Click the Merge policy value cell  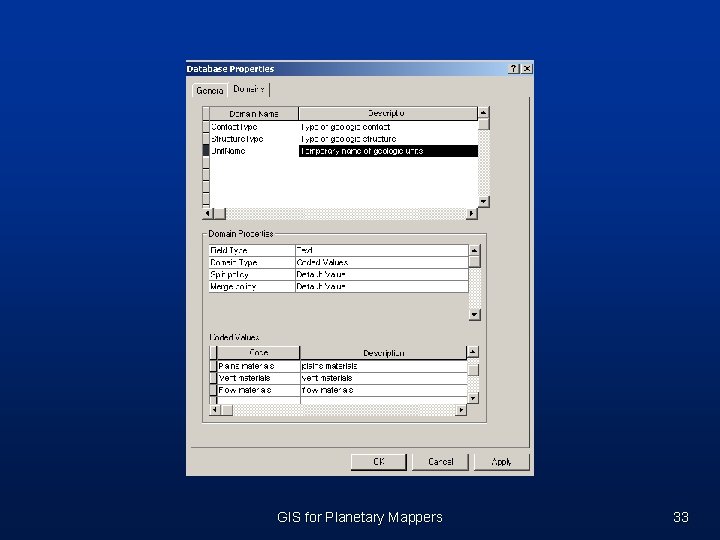[x=381, y=286]
